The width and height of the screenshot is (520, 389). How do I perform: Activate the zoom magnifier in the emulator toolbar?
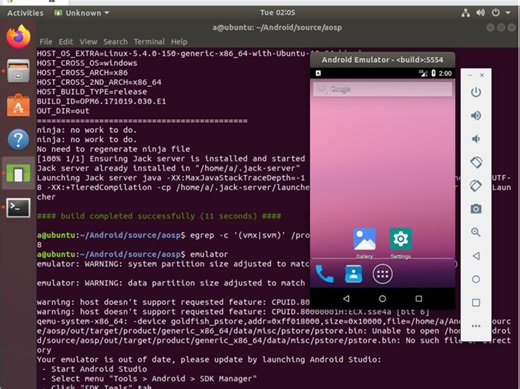pyautogui.click(x=476, y=232)
